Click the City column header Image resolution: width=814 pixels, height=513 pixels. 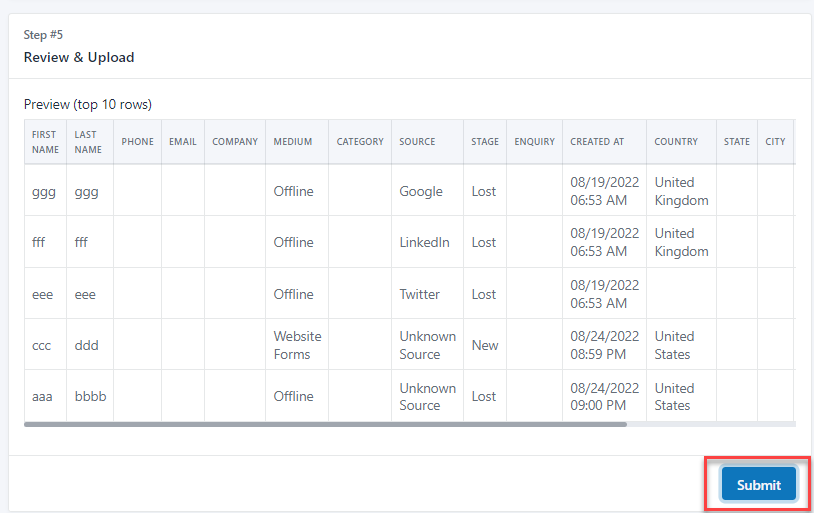coord(775,142)
